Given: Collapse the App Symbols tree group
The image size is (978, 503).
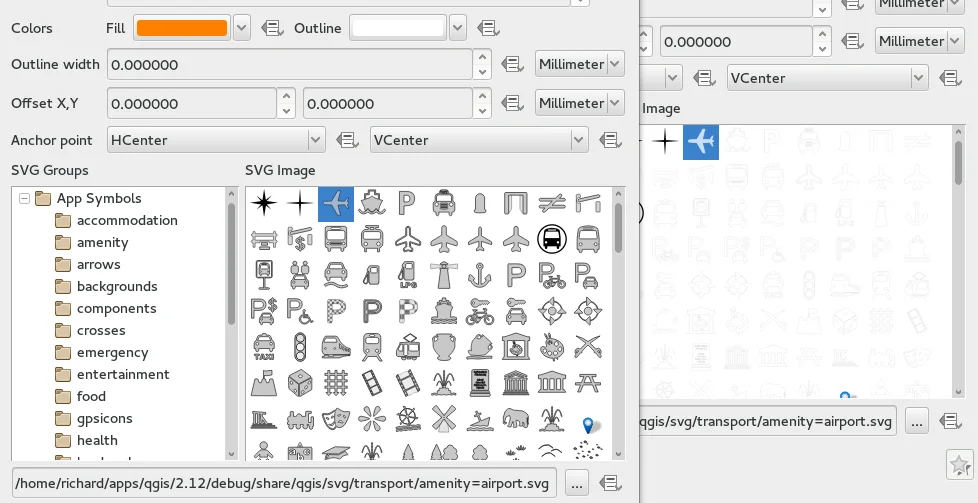Looking at the screenshot, I should point(24,199).
